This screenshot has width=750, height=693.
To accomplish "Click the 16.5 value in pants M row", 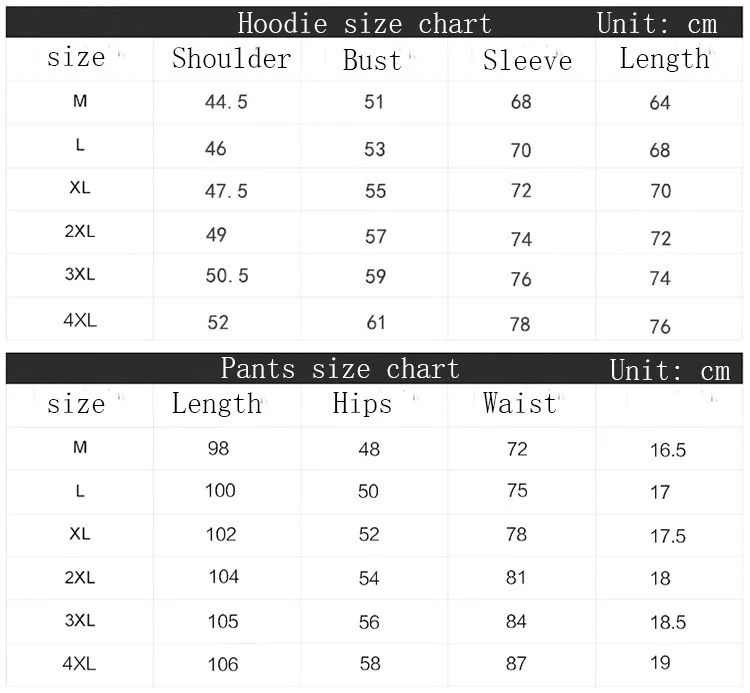I will pyautogui.click(x=668, y=450).
